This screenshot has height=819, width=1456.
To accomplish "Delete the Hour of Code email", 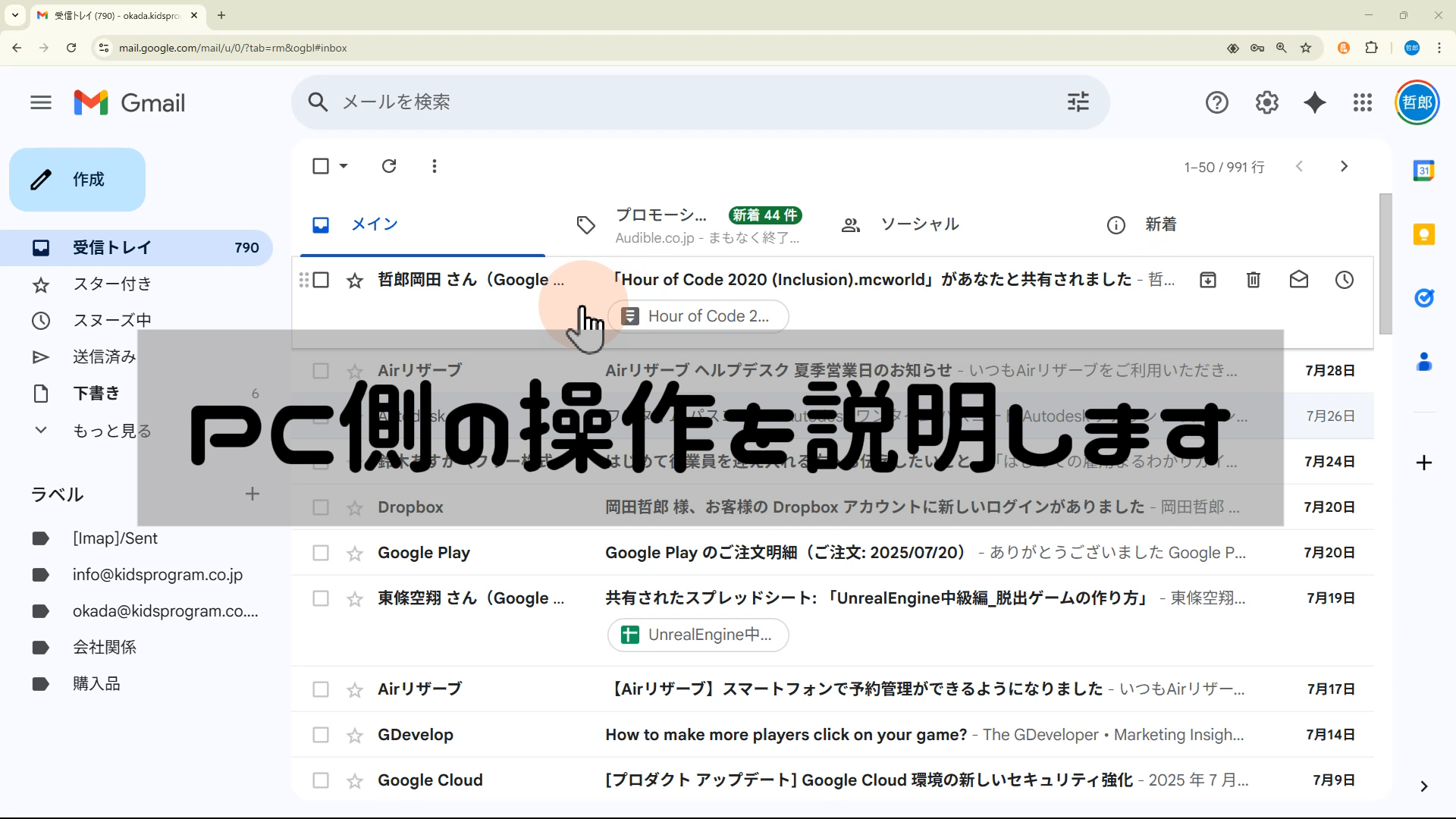I will pyautogui.click(x=1254, y=280).
